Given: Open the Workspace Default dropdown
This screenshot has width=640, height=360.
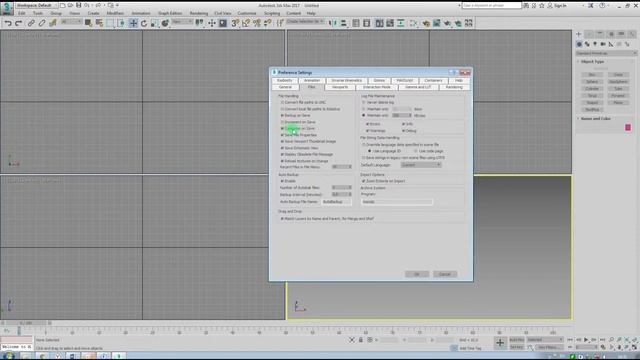Looking at the screenshot, I should (36, 5).
